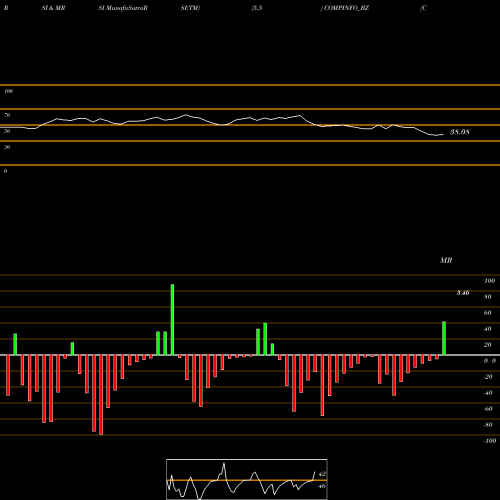Click the last green bar at right of histogram
Screen dimensions: 500x500
[x=444, y=338]
